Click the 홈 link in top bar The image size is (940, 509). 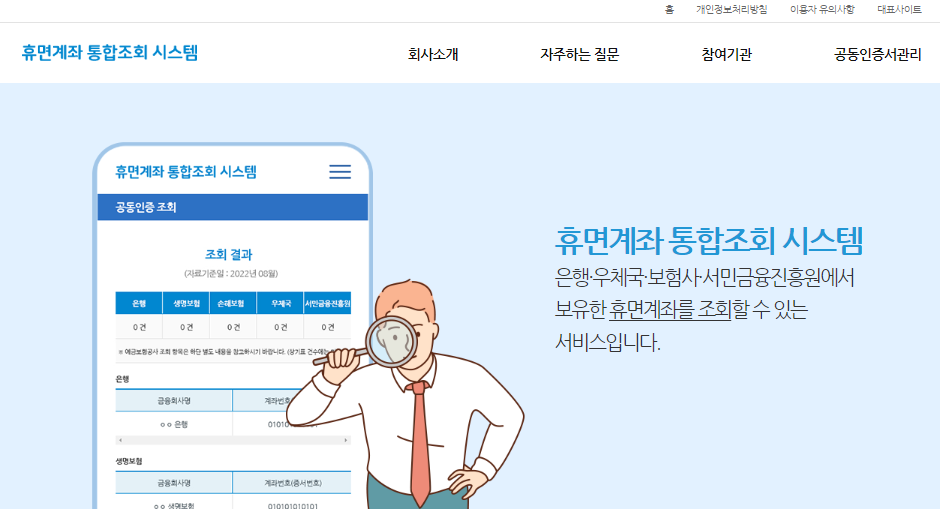[x=669, y=10]
